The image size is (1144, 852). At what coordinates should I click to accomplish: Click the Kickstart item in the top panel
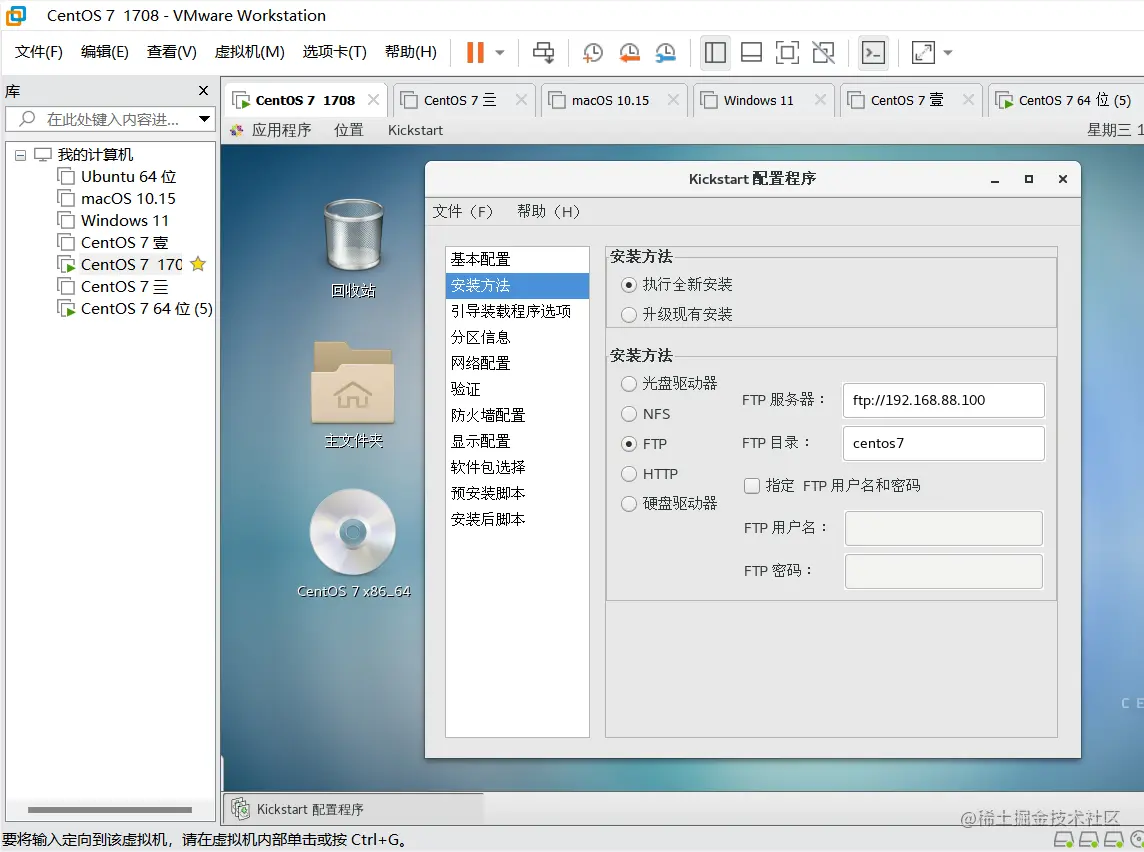(x=415, y=130)
